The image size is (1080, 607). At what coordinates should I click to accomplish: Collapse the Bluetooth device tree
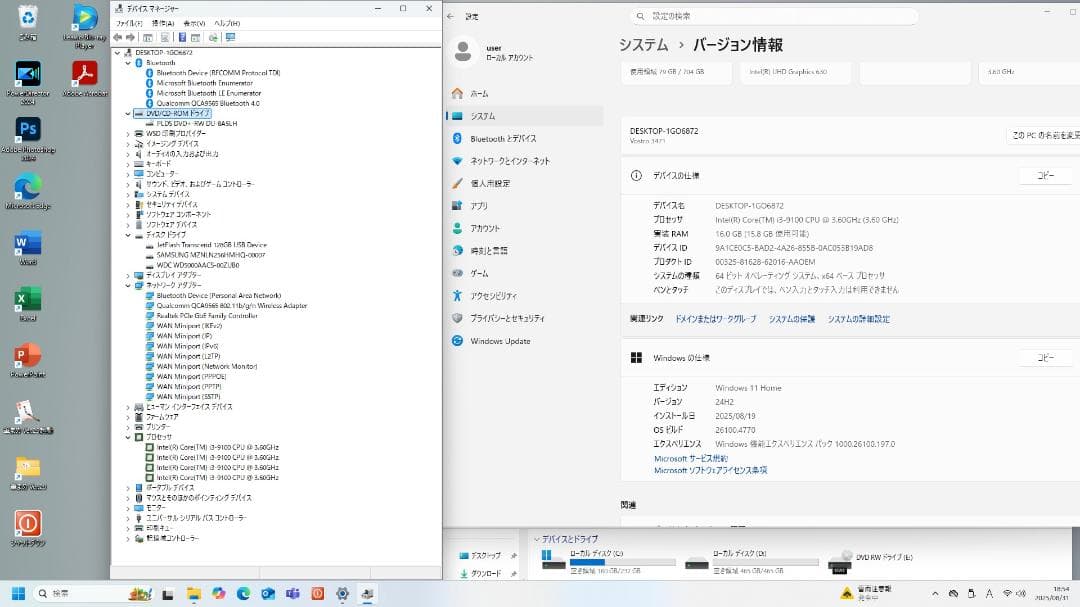(127, 62)
